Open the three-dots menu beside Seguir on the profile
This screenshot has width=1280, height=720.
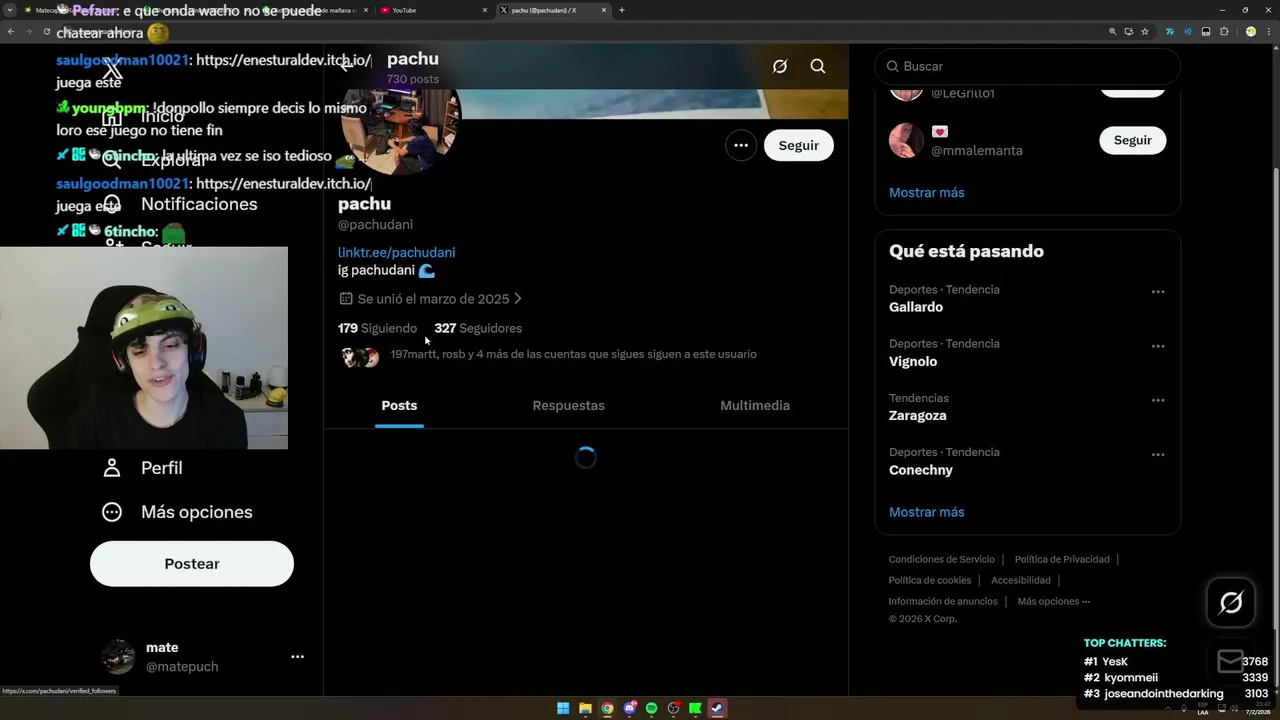(x=741, y=145)
